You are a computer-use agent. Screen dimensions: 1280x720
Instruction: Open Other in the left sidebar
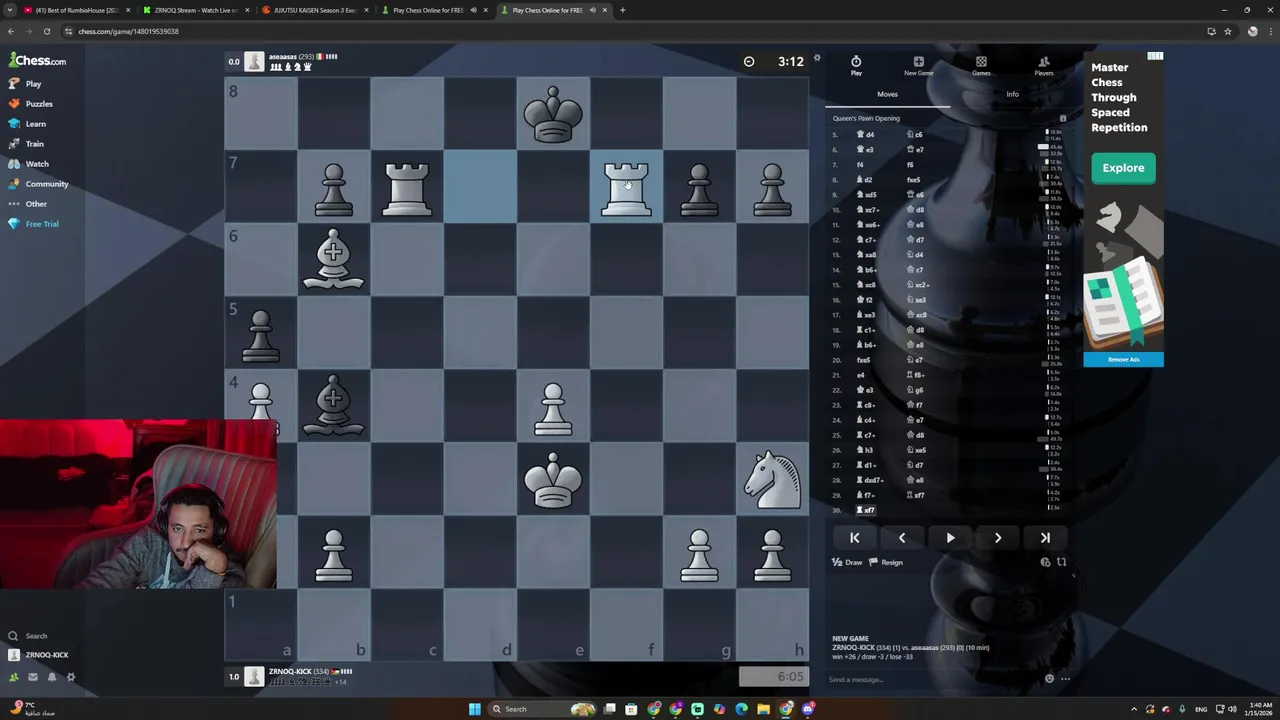(28, 204)
